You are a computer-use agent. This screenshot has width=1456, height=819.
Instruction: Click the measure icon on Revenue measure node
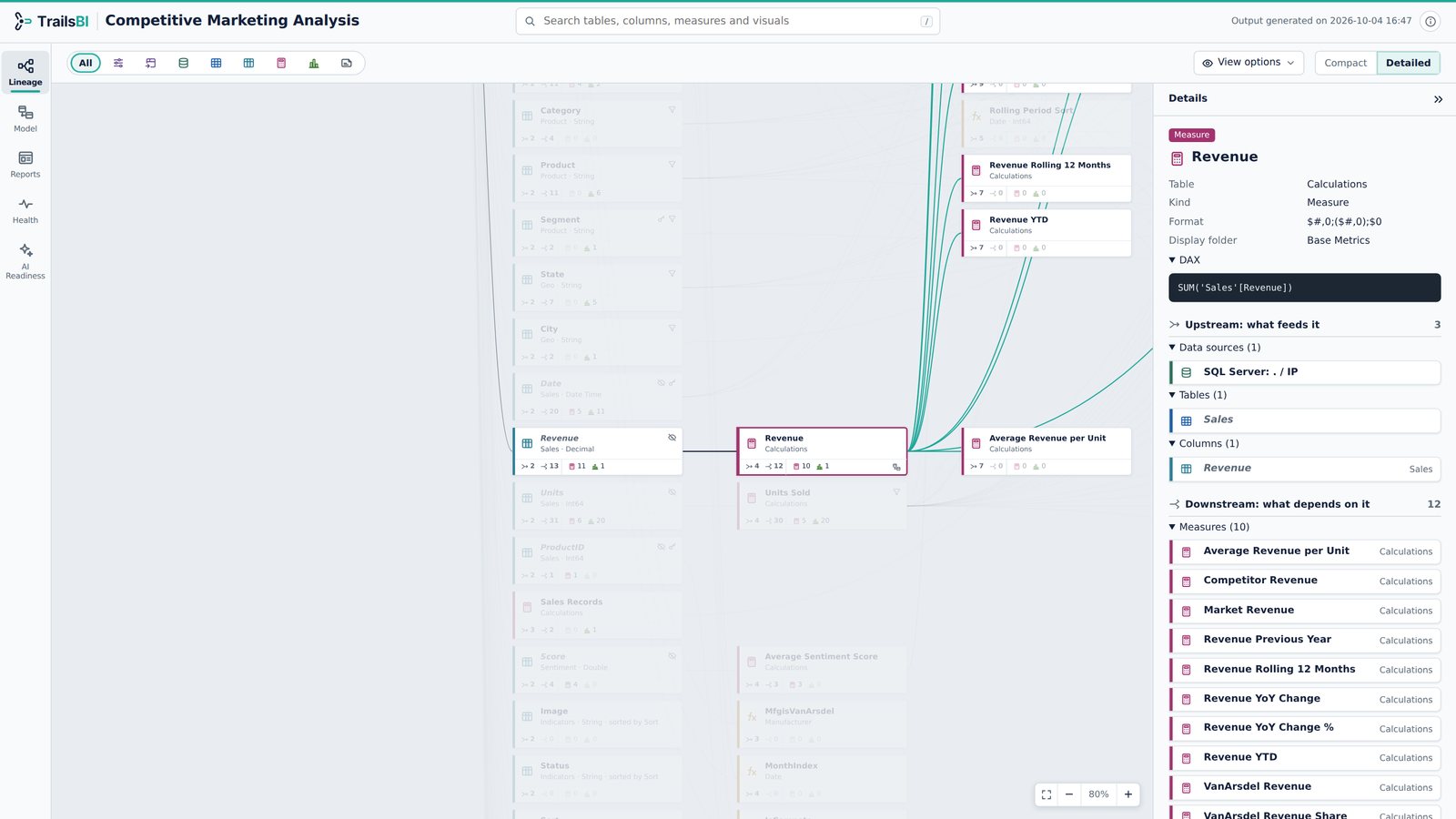pos(752,443)
